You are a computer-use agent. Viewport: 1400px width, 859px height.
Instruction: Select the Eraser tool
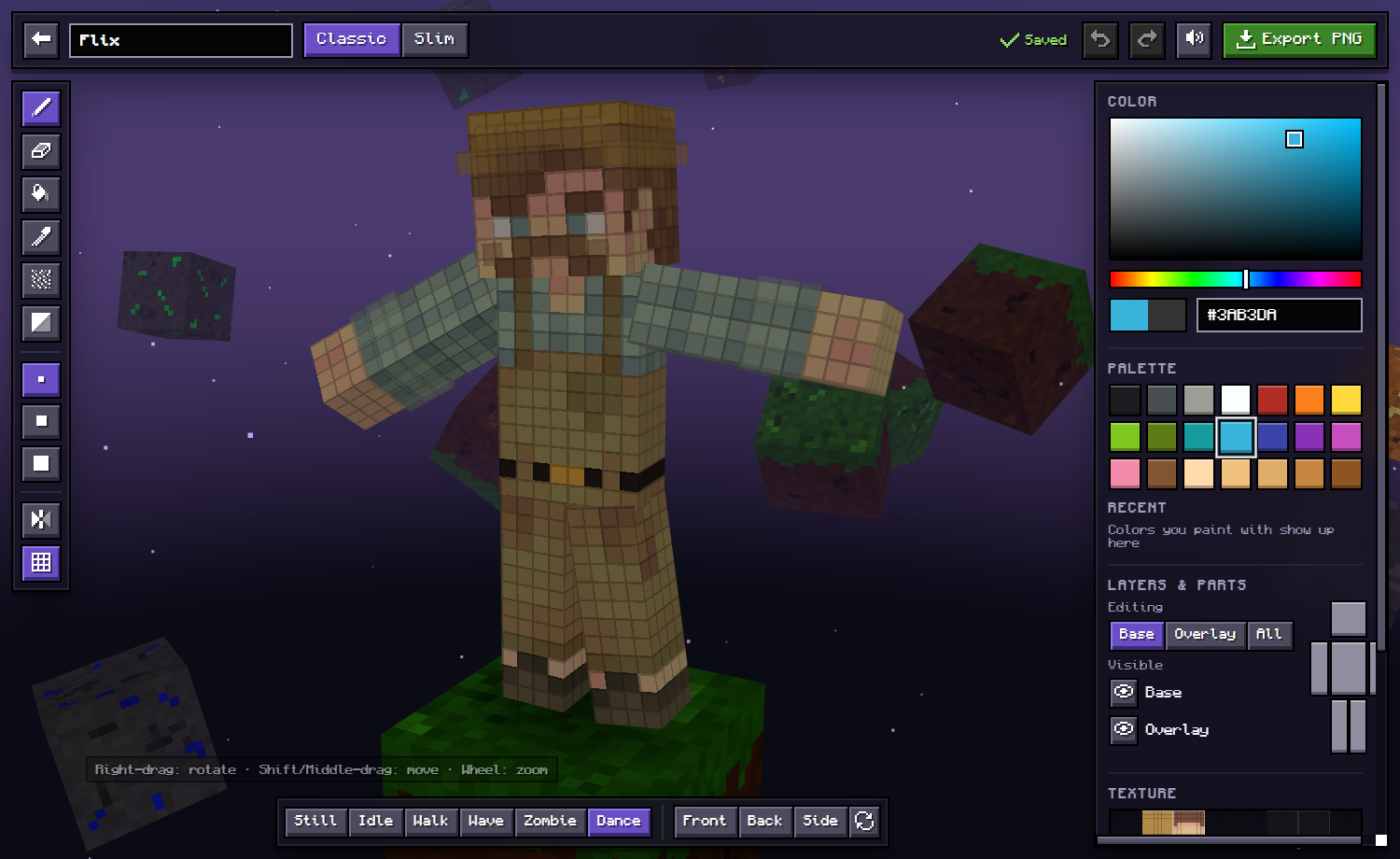(x=41, y=151)
